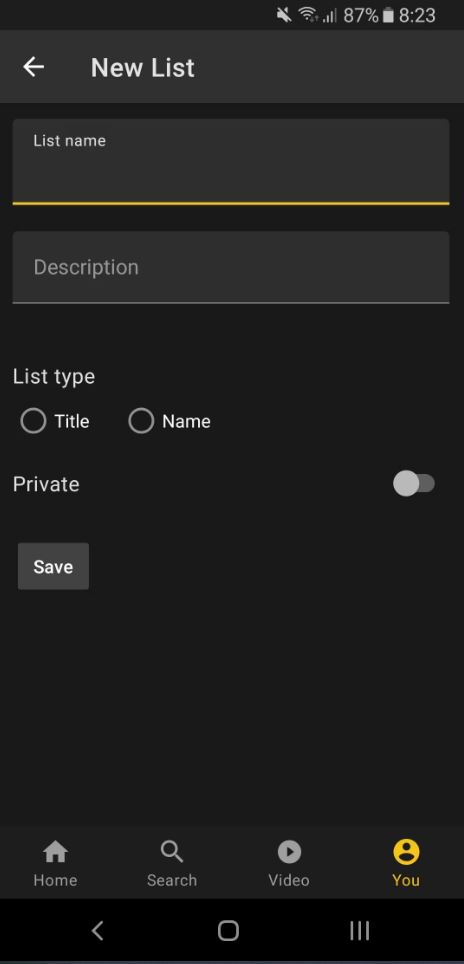This screenshot has height=964, width=464.
Task: Tap Android recent apps button
Action: (x=360, y=931)
